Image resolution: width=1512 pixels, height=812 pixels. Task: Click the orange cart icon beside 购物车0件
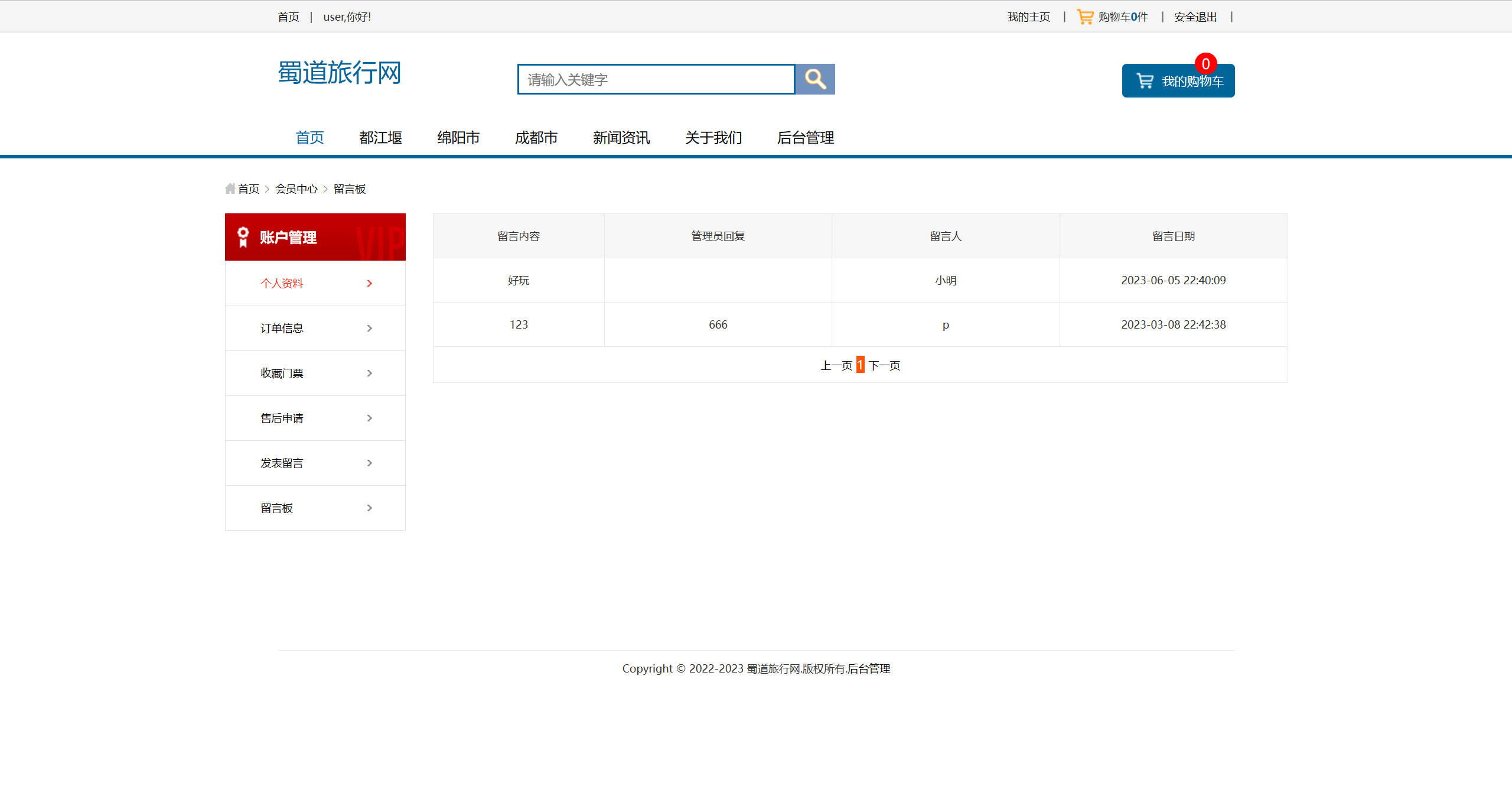click(1084, 16)
